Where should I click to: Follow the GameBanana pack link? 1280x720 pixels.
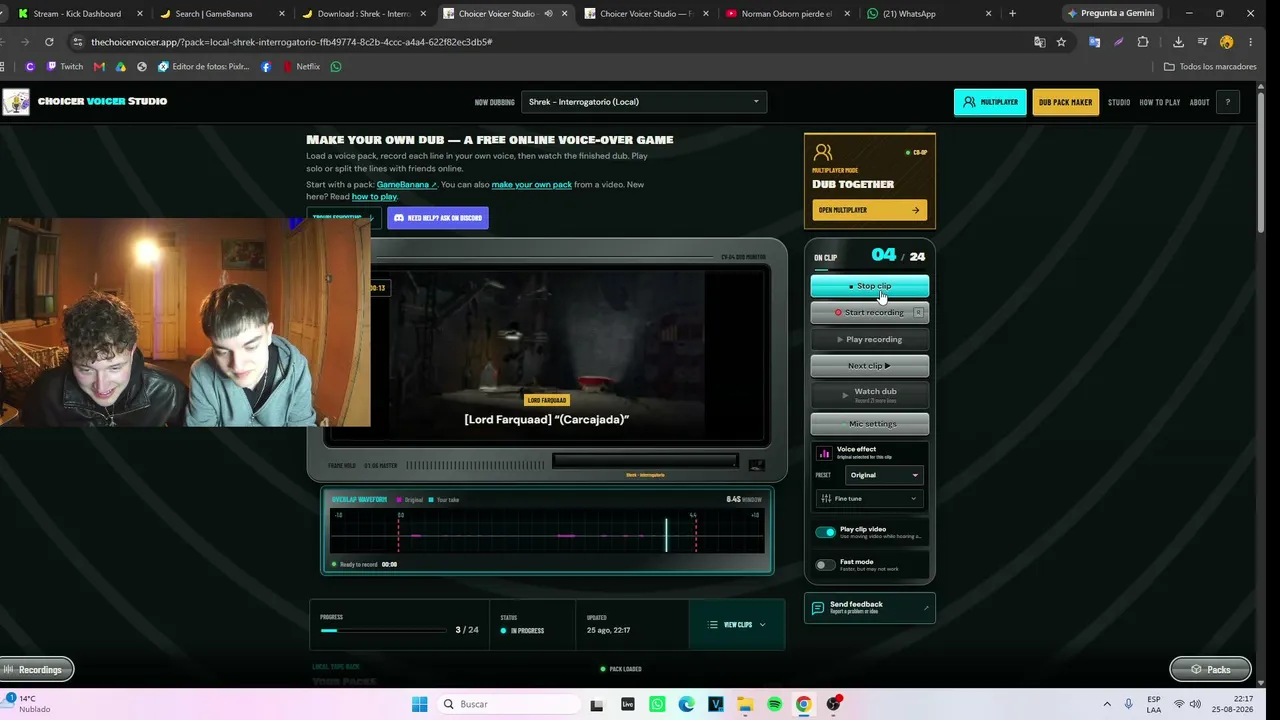coord(406,185)
